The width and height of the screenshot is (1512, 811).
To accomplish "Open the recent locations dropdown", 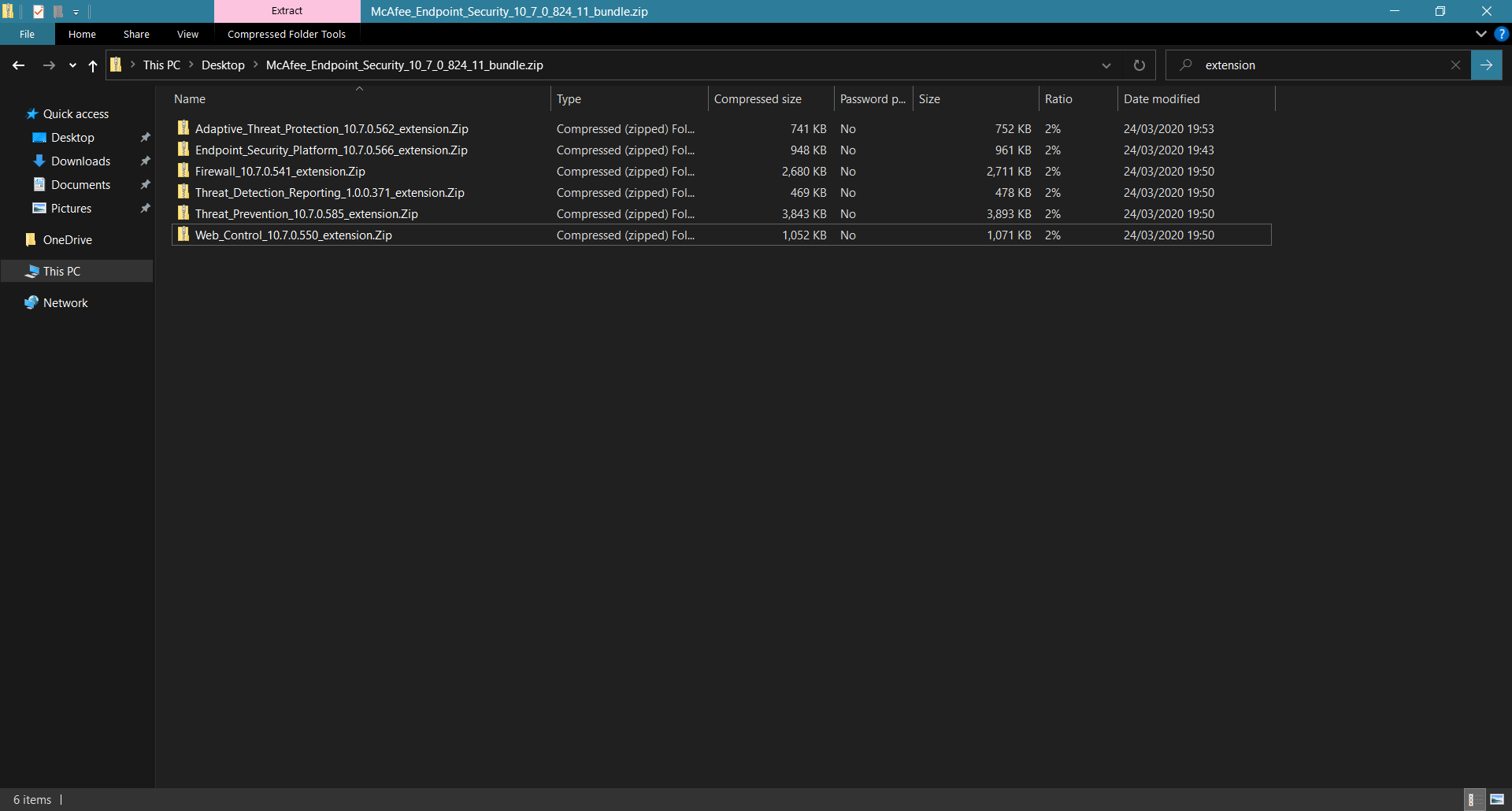I will tap(72, 65).
